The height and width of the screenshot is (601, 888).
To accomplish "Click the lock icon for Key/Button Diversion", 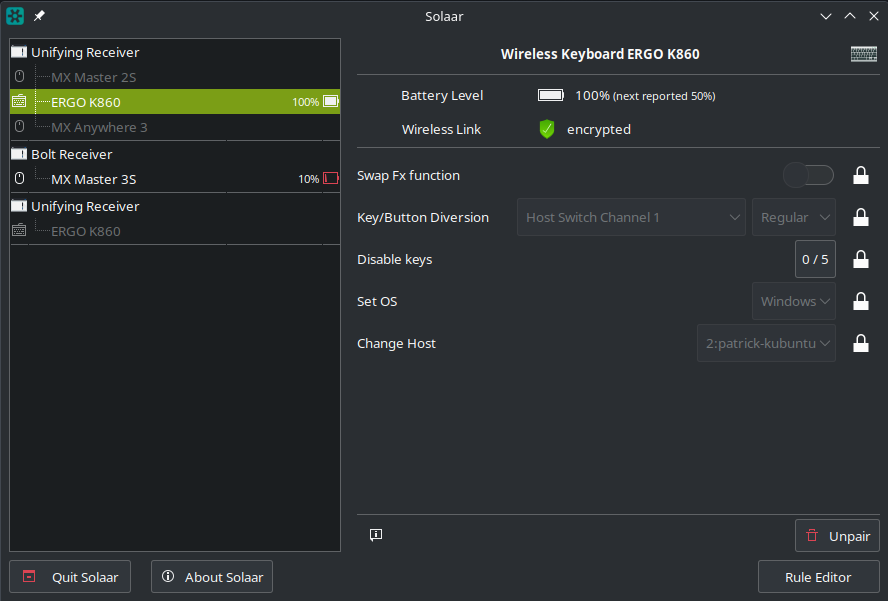I will tap(860, 218).
